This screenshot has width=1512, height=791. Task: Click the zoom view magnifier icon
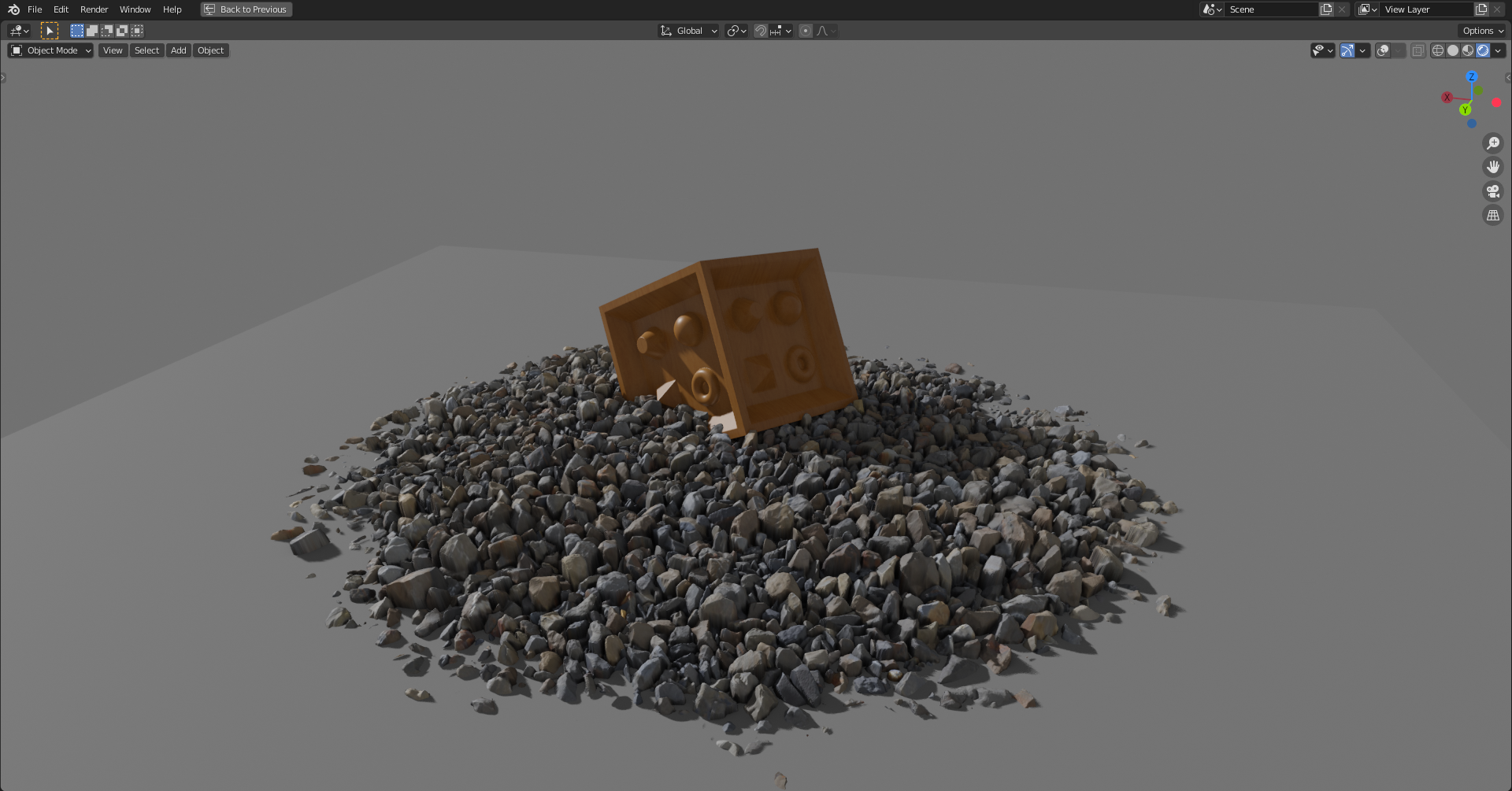click(1492, 143)
